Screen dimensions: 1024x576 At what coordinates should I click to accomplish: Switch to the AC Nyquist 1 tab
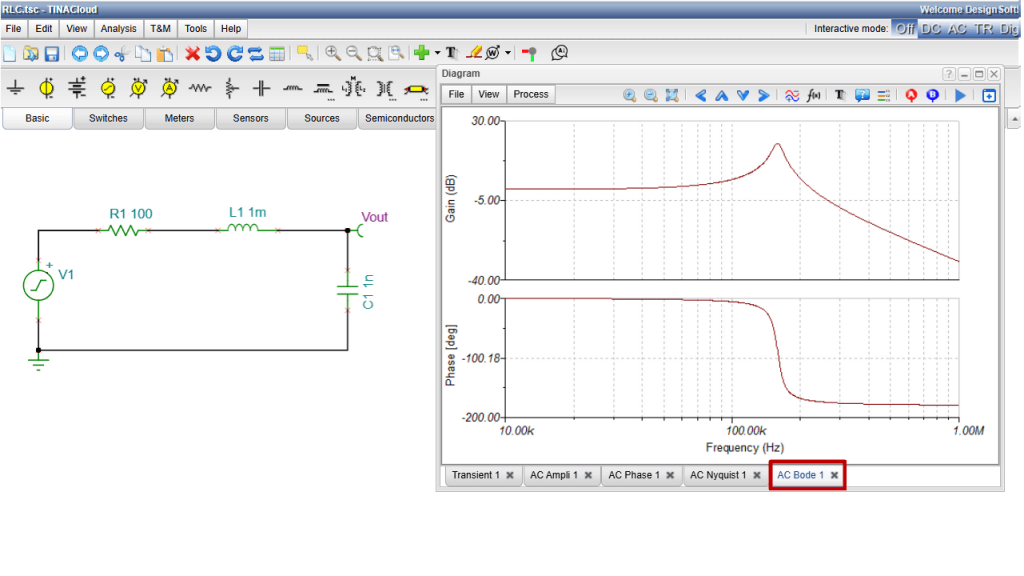(x=718, y=475)
